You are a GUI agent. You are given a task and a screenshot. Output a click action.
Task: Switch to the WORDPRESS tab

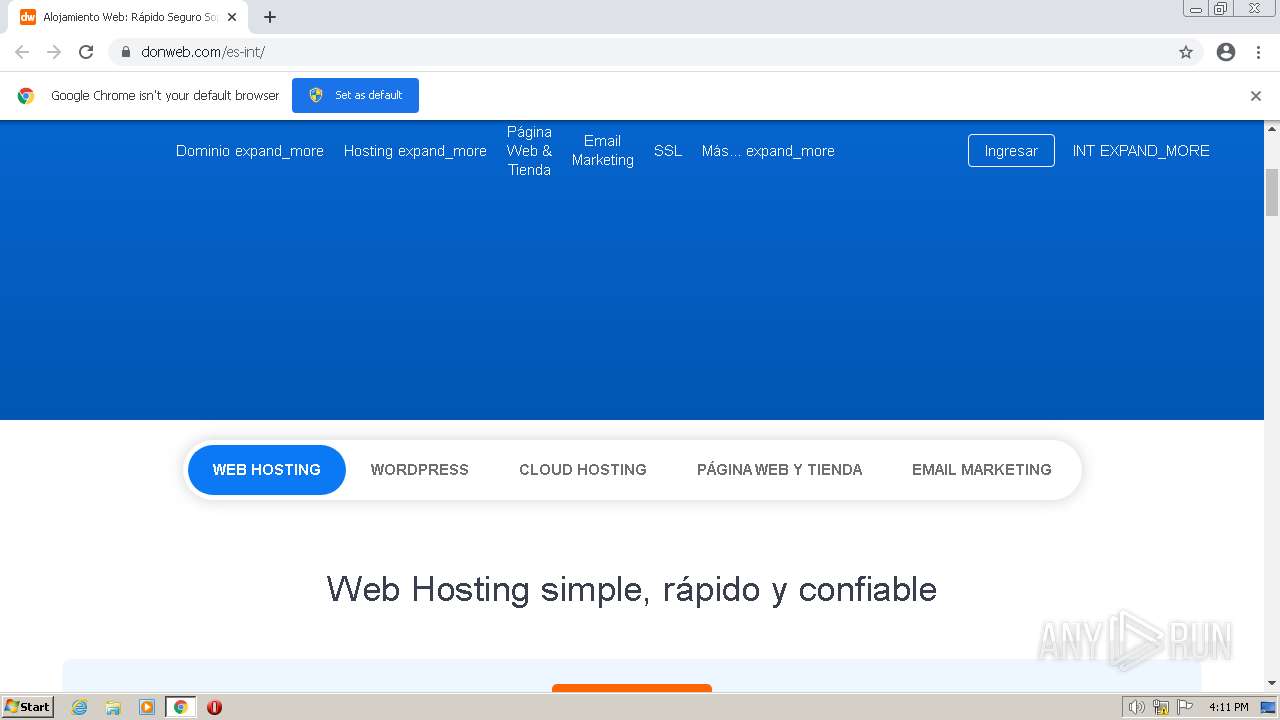point(419,470)
